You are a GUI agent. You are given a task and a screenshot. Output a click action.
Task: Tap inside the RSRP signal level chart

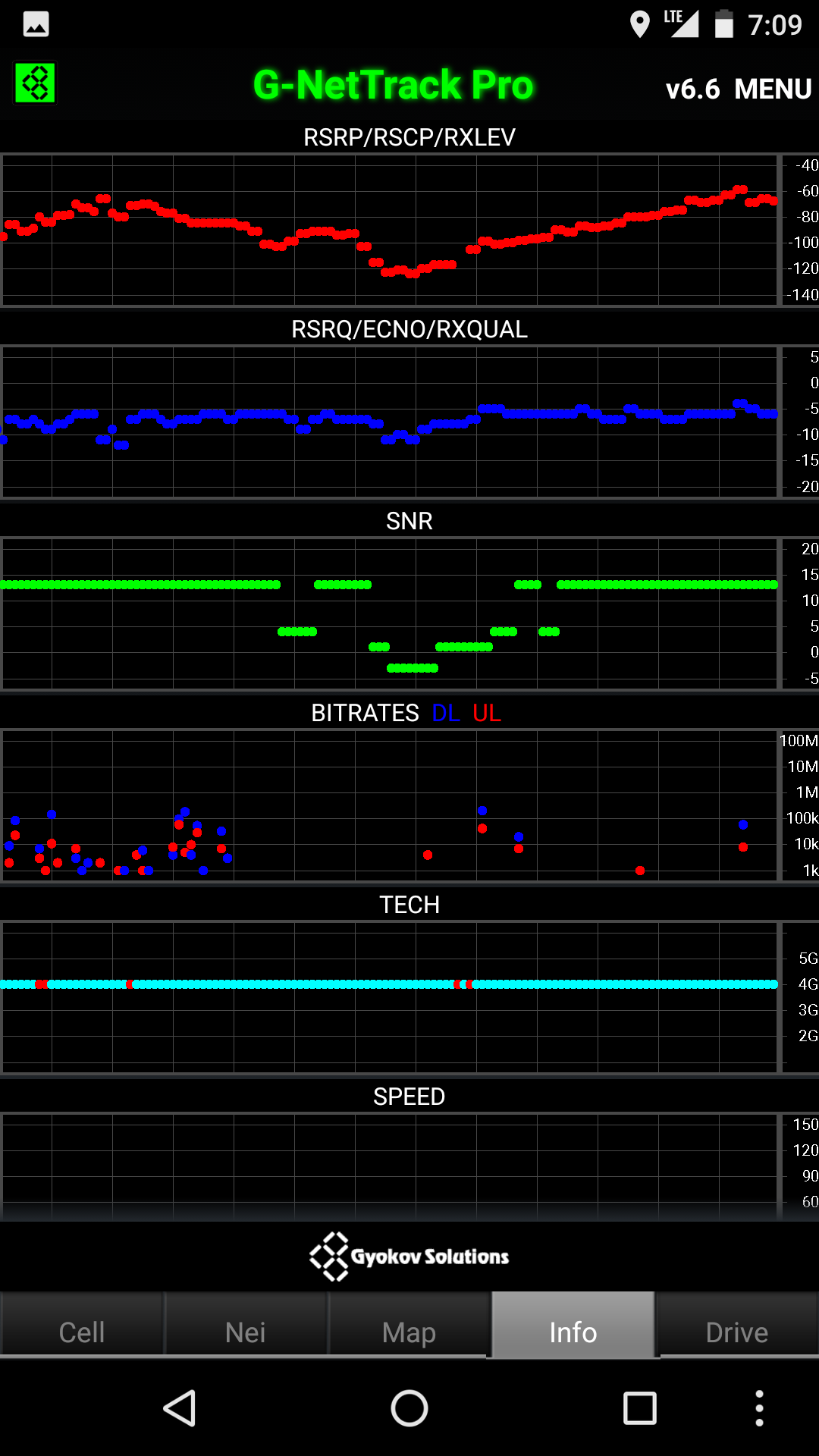click(391, 231)
